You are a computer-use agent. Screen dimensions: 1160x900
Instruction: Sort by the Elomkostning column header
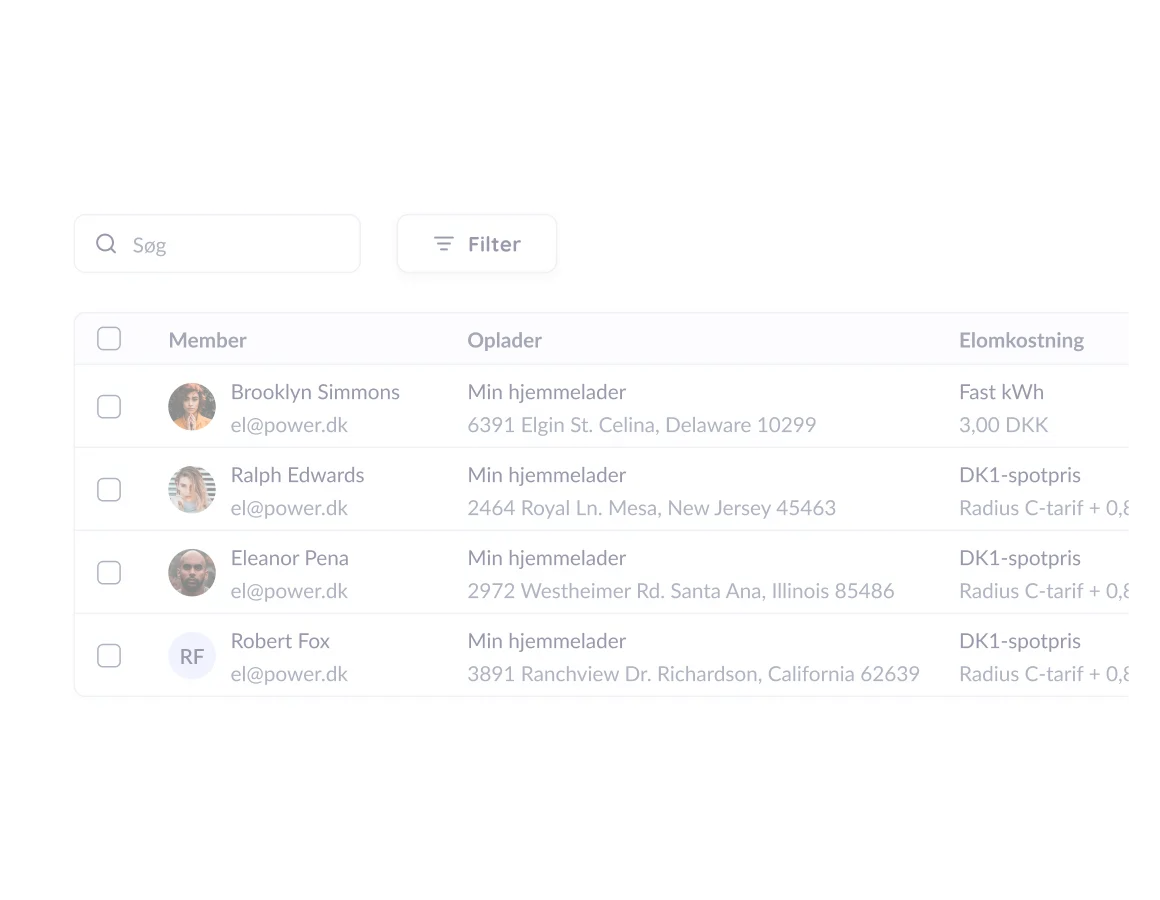(1021, 340)
